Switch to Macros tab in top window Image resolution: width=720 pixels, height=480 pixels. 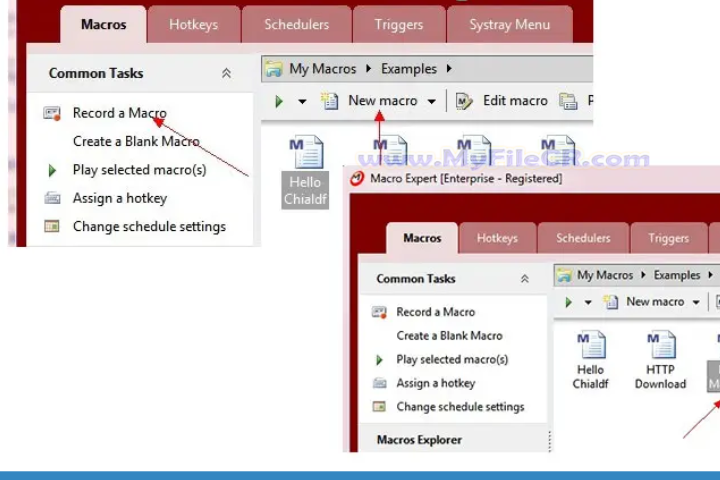pyautogui.click(x=103, y=24)
